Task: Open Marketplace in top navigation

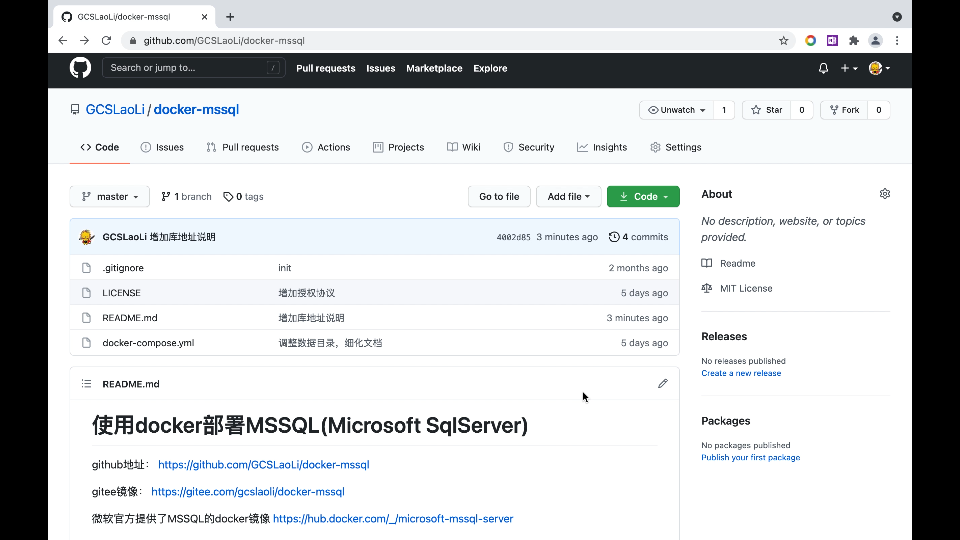Action: pyautogui.click(x=434, y=69)
